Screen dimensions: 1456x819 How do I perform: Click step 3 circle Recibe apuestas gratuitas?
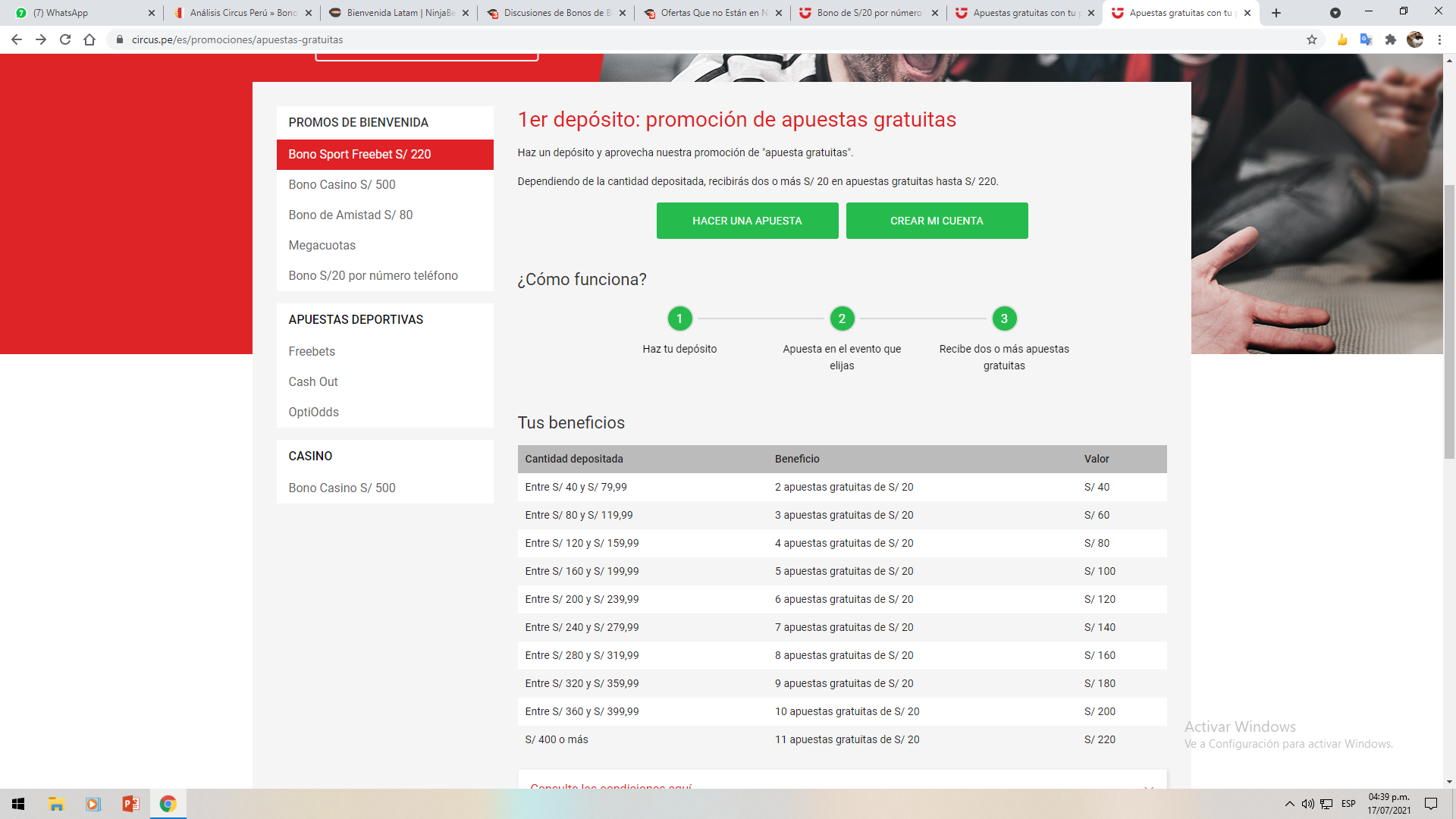coord(1004,318)
